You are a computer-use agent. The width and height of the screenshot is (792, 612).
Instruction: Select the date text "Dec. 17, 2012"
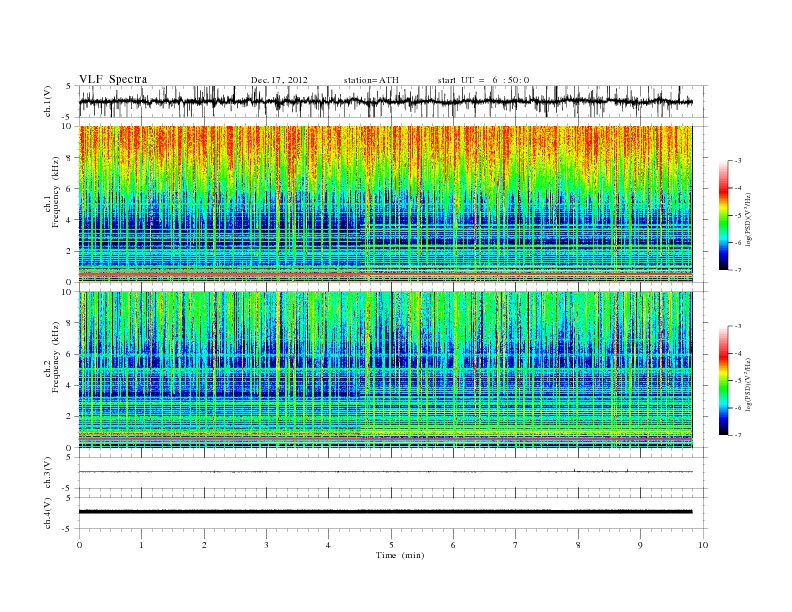point(279,80)
